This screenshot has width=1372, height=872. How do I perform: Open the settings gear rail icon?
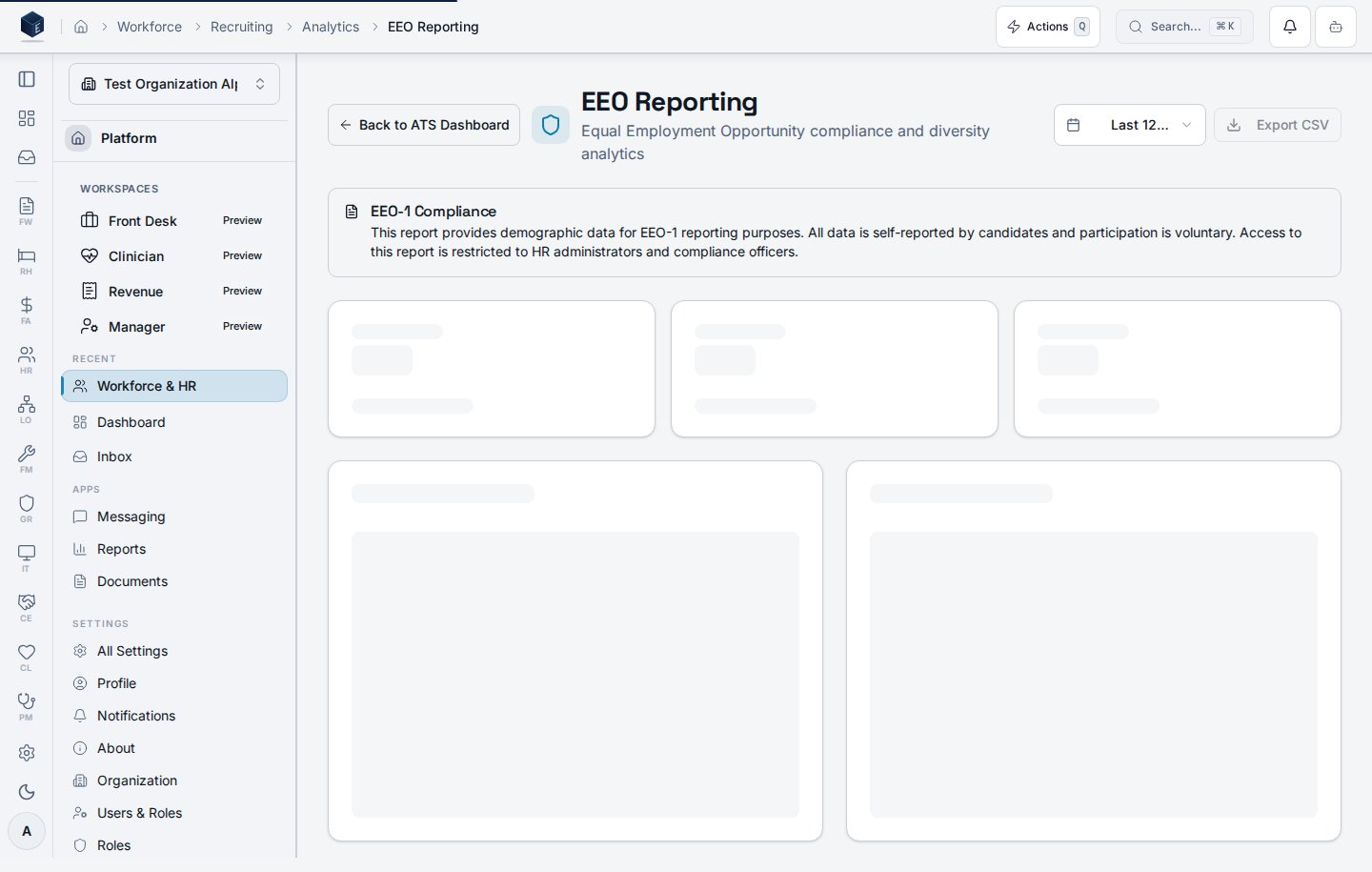tap(27, 753)
